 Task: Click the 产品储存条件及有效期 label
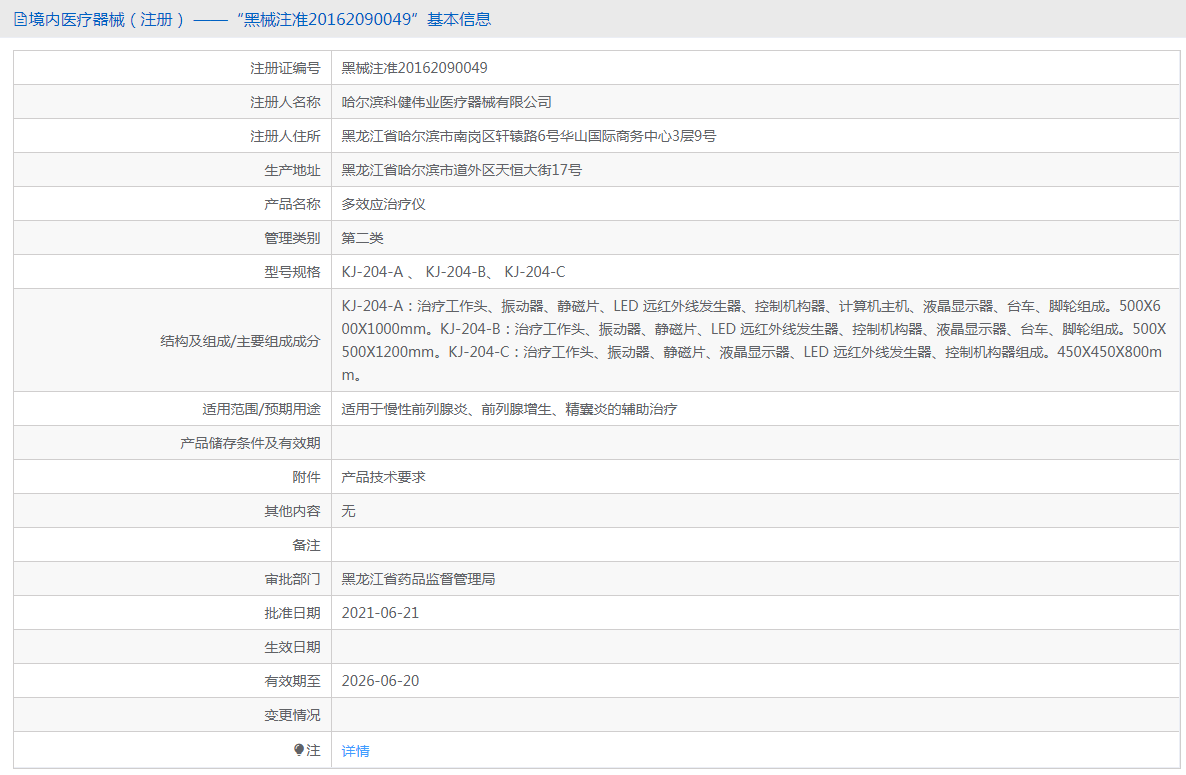(x=250, y=443)
